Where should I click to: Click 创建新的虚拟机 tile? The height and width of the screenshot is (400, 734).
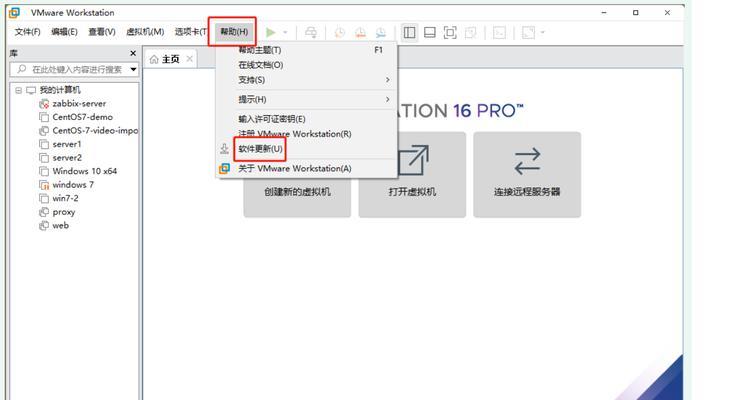297,192
